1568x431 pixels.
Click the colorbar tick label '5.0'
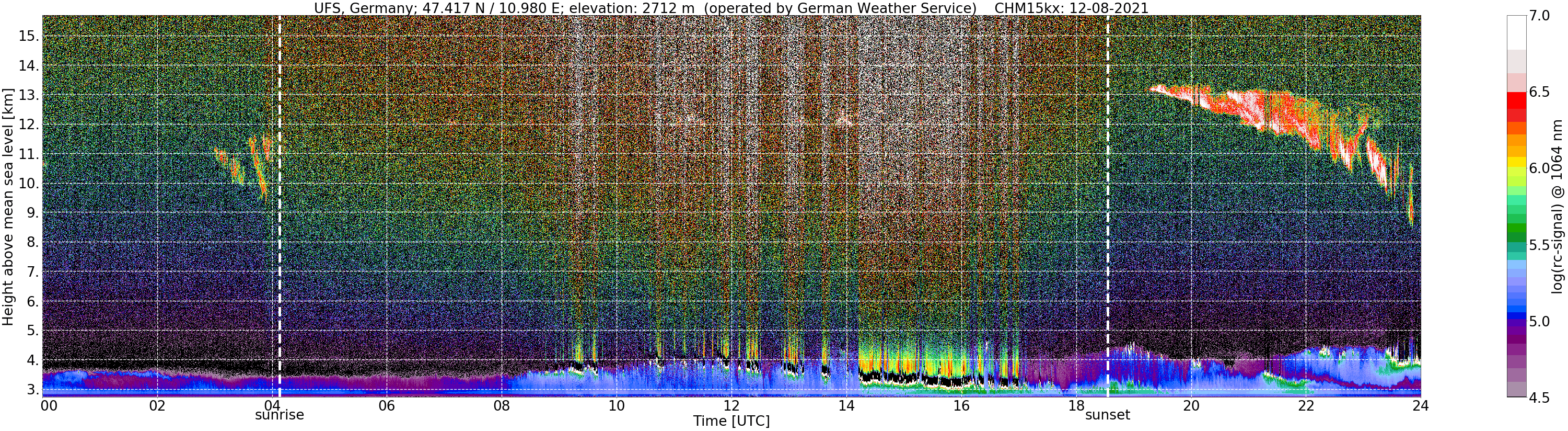click(1539, 321)
